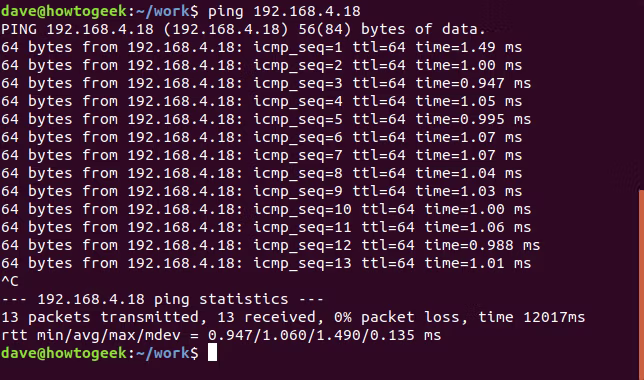The height and width of the screenshot is (380, 644).
Task: Click the time=0.988 ms value
Action: 482,246
